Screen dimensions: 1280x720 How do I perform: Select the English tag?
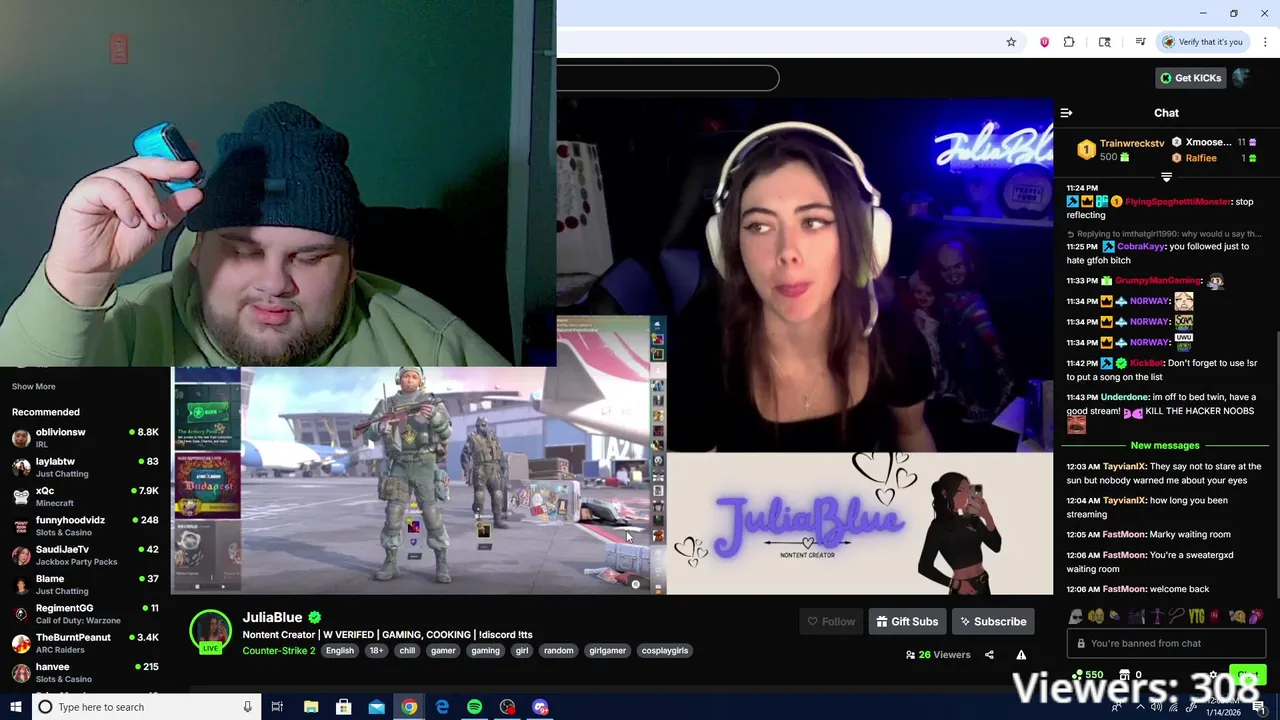point(340,651)
